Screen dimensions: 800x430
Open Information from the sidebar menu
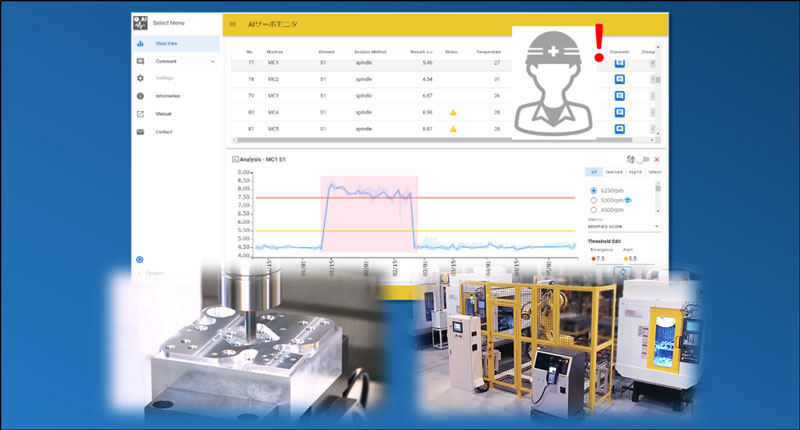[x=177, y=96]
